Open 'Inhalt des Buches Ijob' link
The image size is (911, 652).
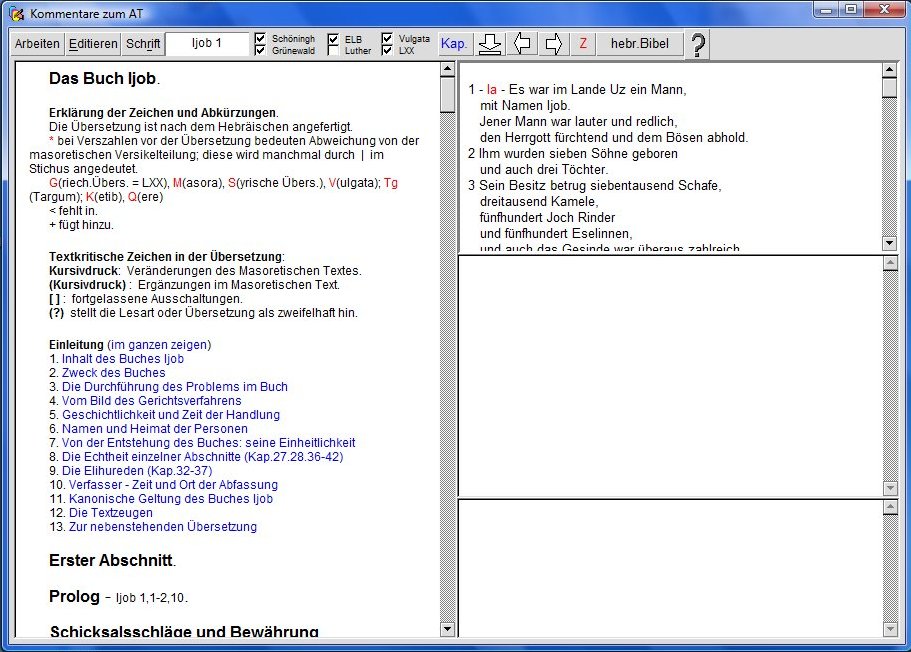123,359
